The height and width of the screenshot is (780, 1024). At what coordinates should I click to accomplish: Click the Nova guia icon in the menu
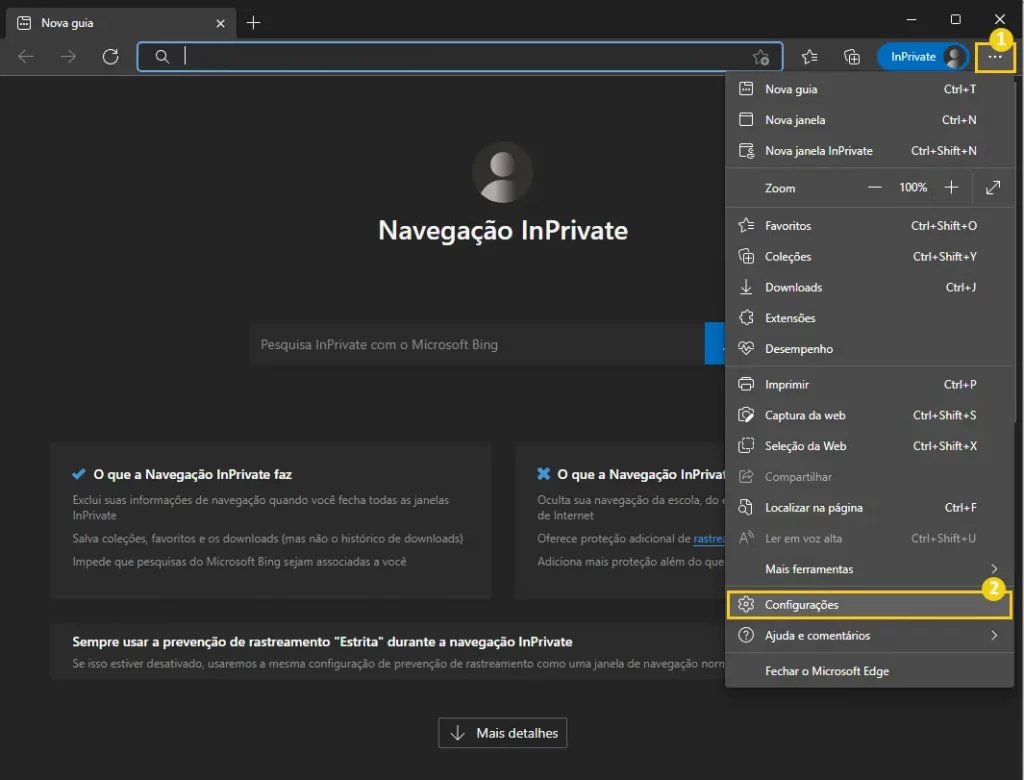point(746,89)
